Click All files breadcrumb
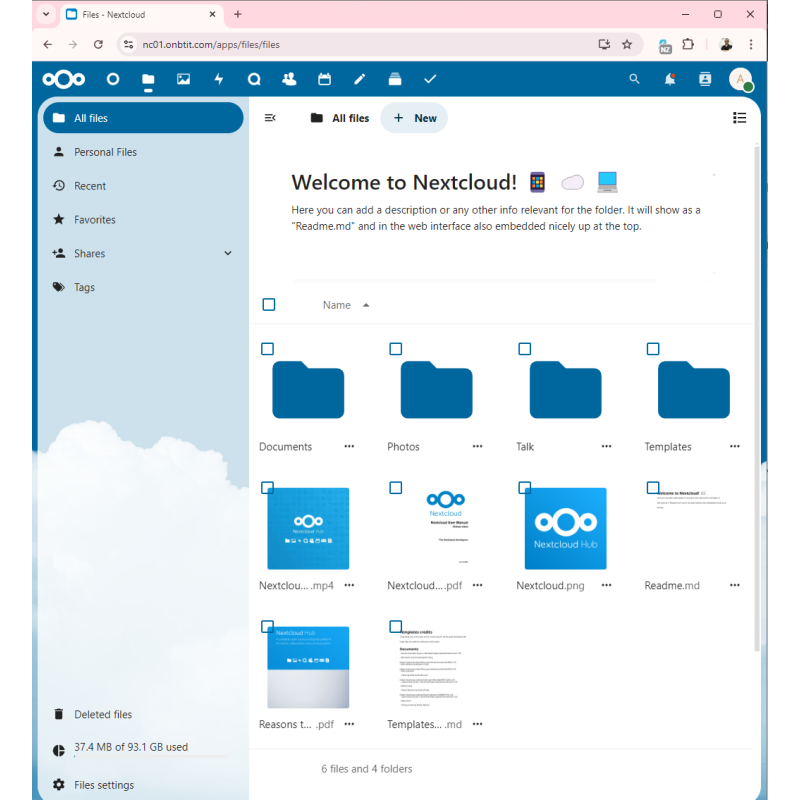Image resolution: width=800 pixels, height=800 pixels. 340,118
